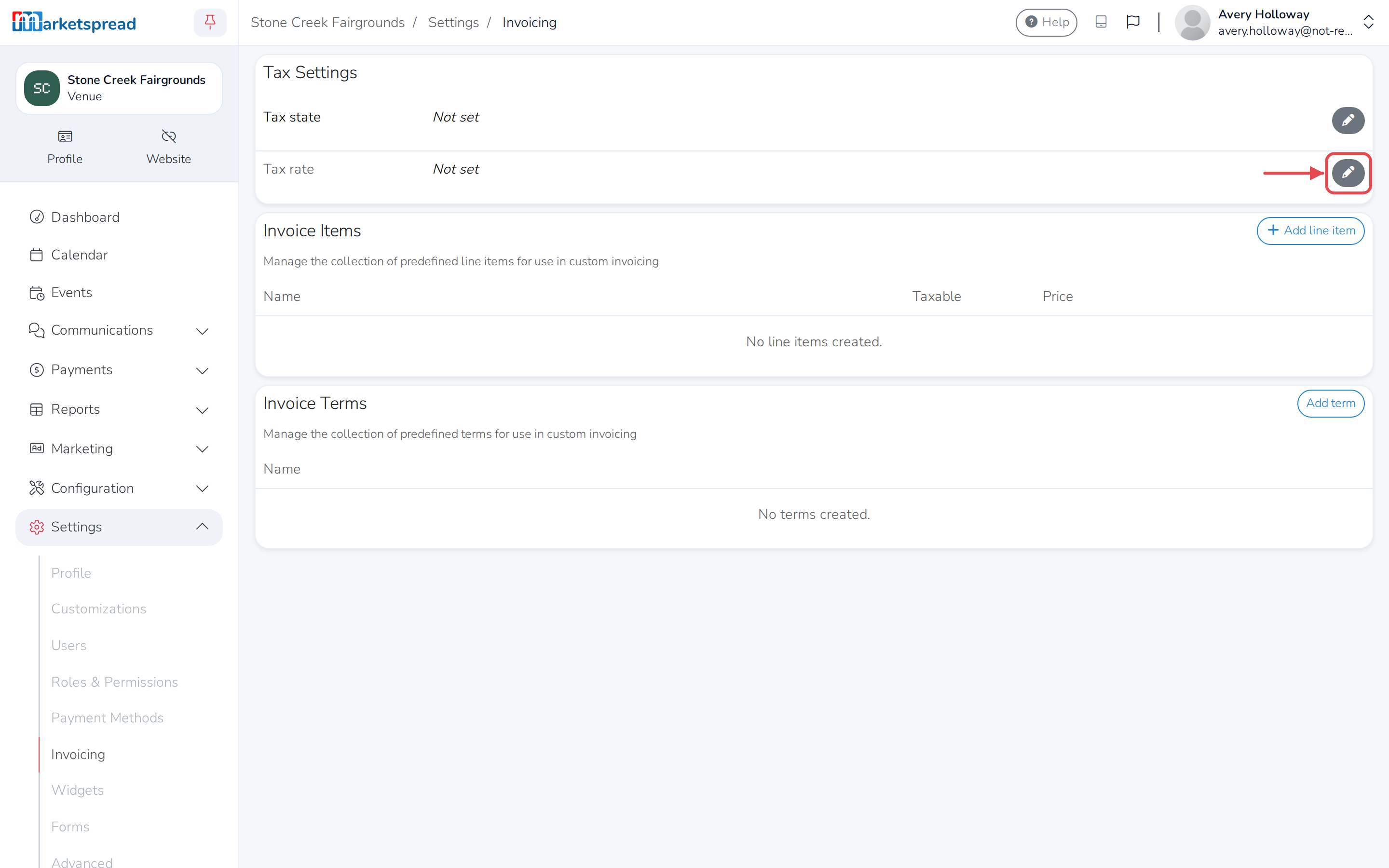
Task: Open the Events page
Action: coord(71,293)
